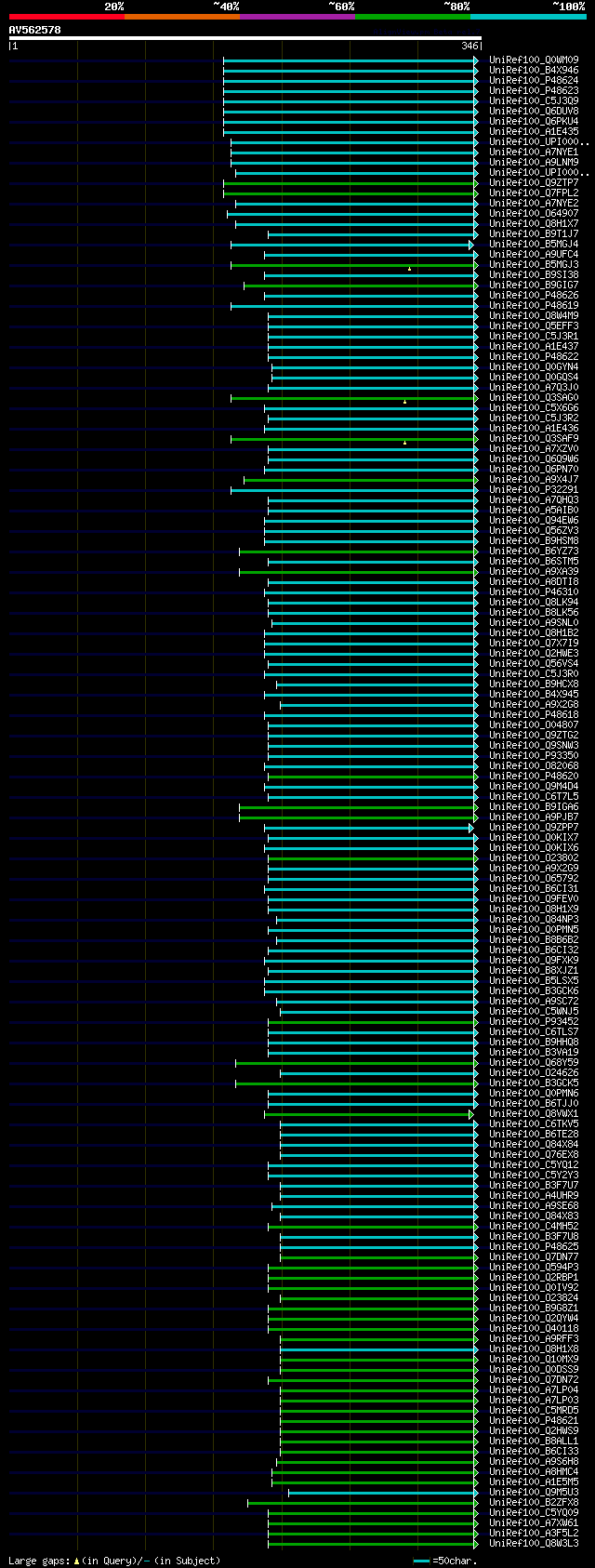Click the red 20% identity legend segment
The image size is (595, 1568).
pos(66,16)
